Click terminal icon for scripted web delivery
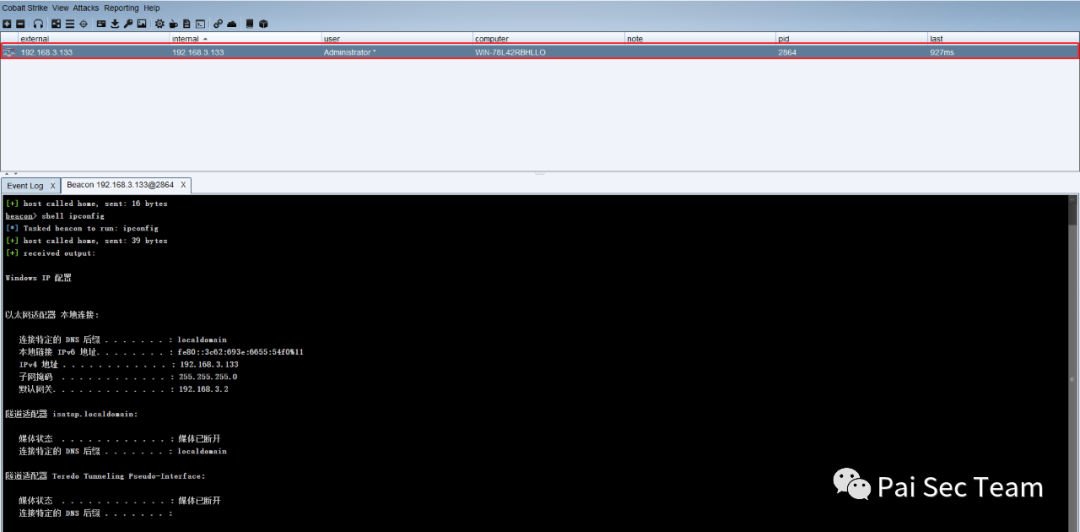Screen dimensions: 1080x532 tap(200, 23)
